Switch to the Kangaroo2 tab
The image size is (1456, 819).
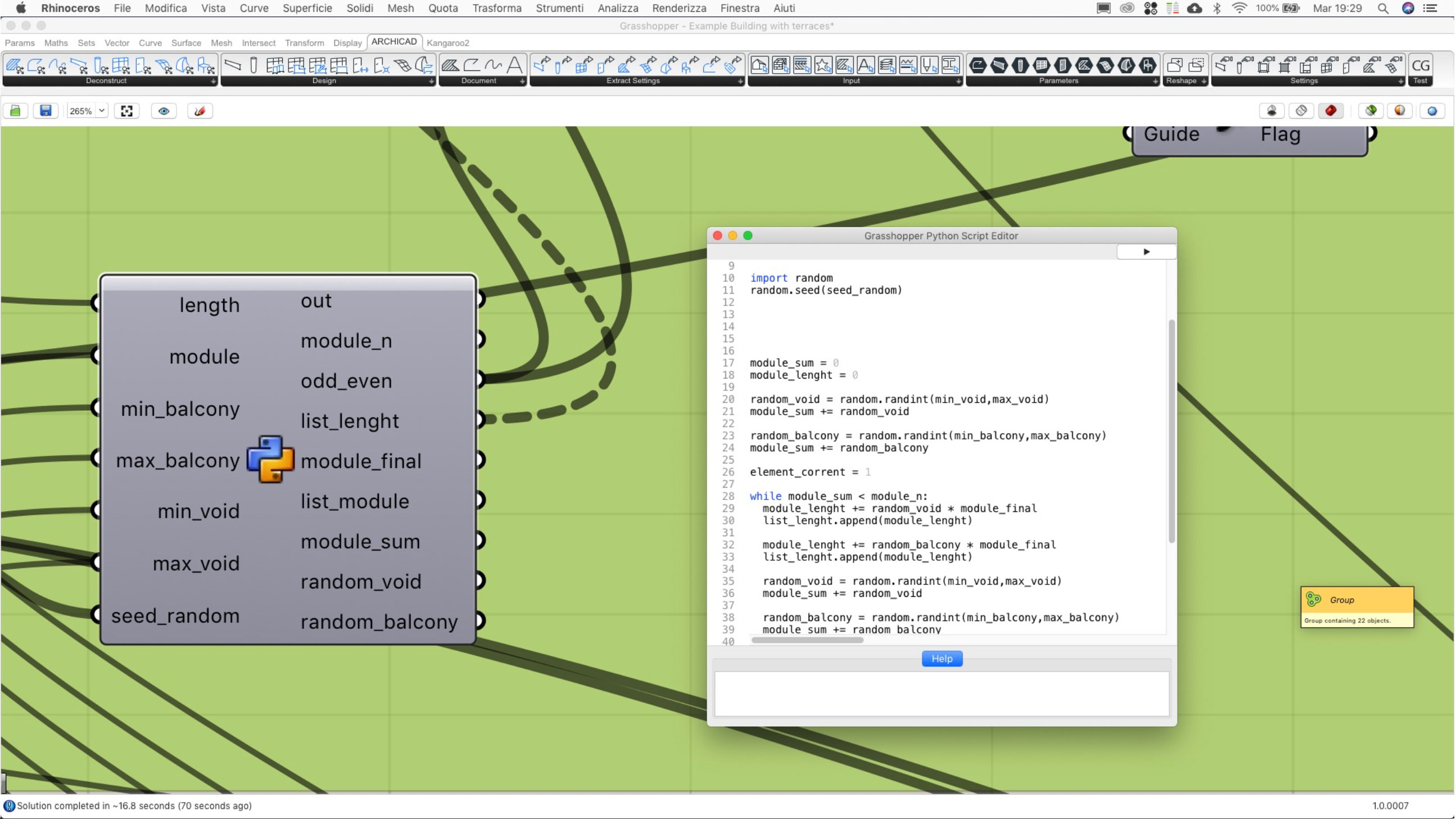447,43
